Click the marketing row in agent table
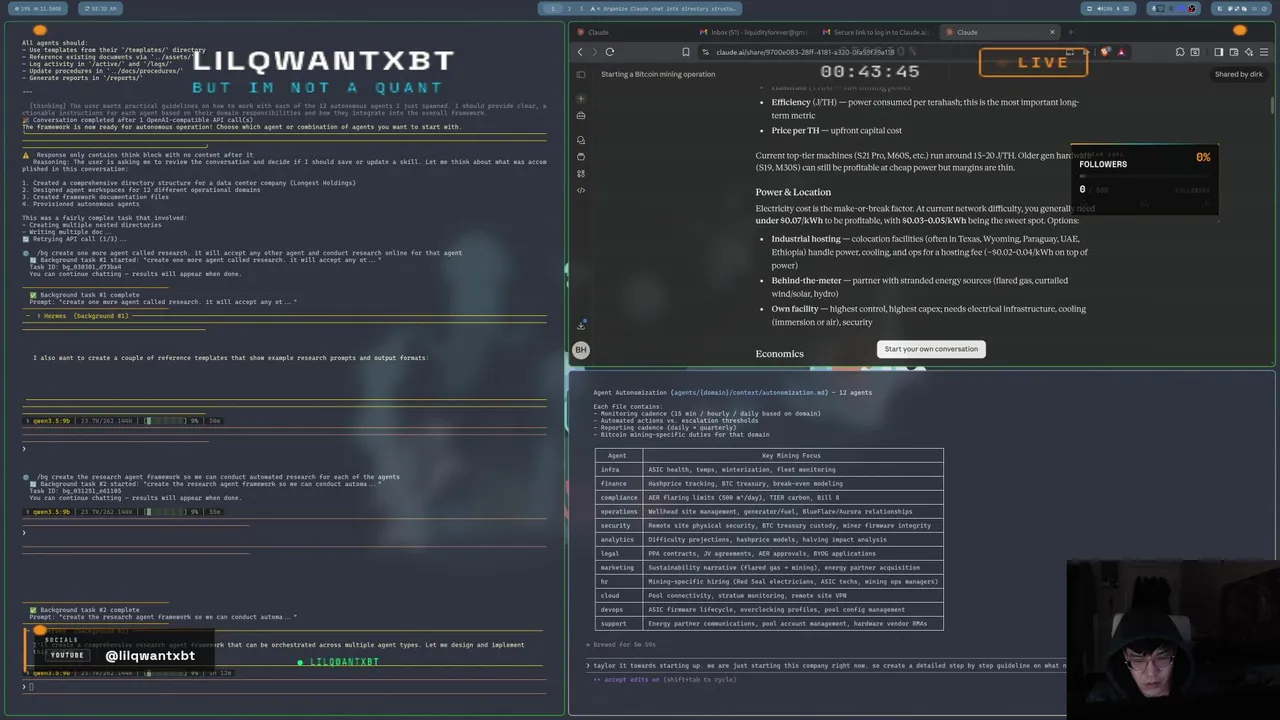This screenshot has width=1280, height=720. 769,568
